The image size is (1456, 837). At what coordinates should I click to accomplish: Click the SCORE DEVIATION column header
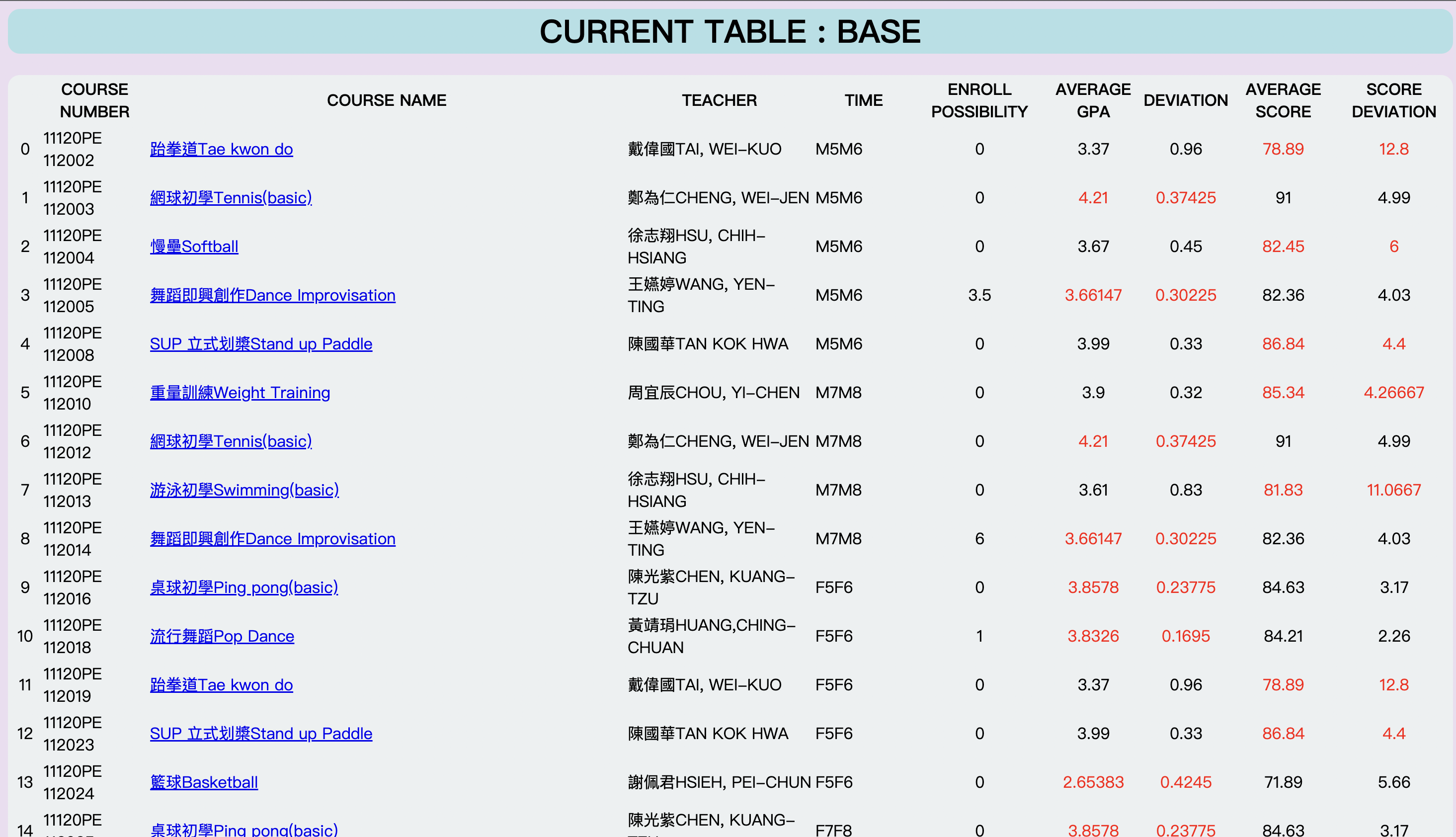pyautogui.click(x=1394, y=100)
